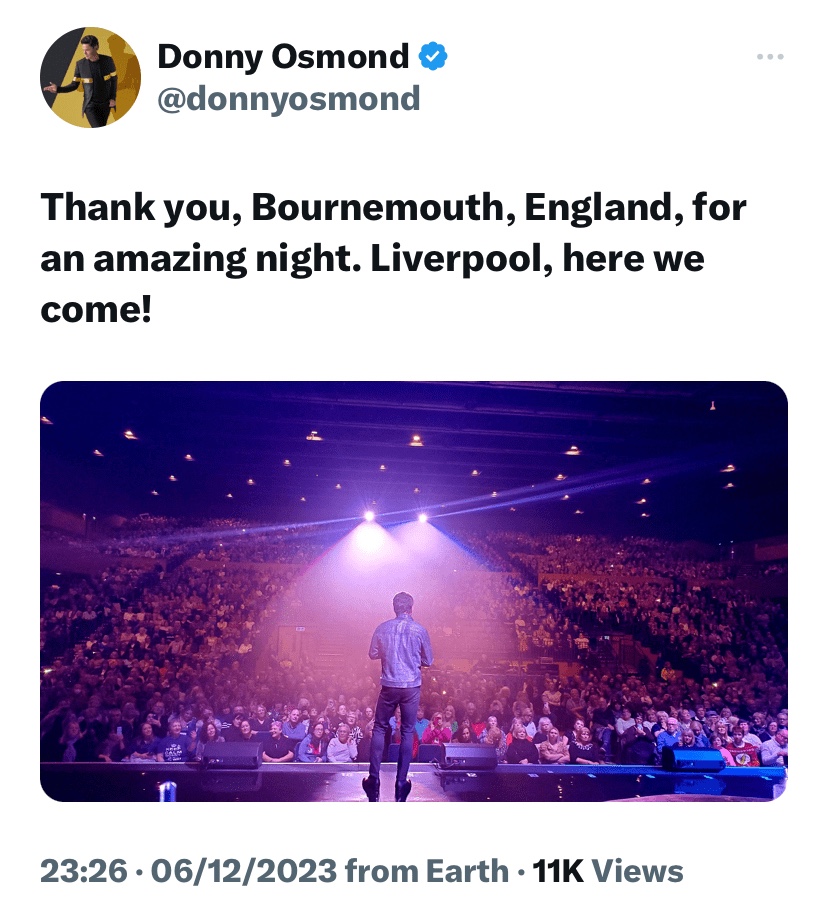Click the Donny Osmond display name
This screenshot has height=916, width=828.
point(283,57)
